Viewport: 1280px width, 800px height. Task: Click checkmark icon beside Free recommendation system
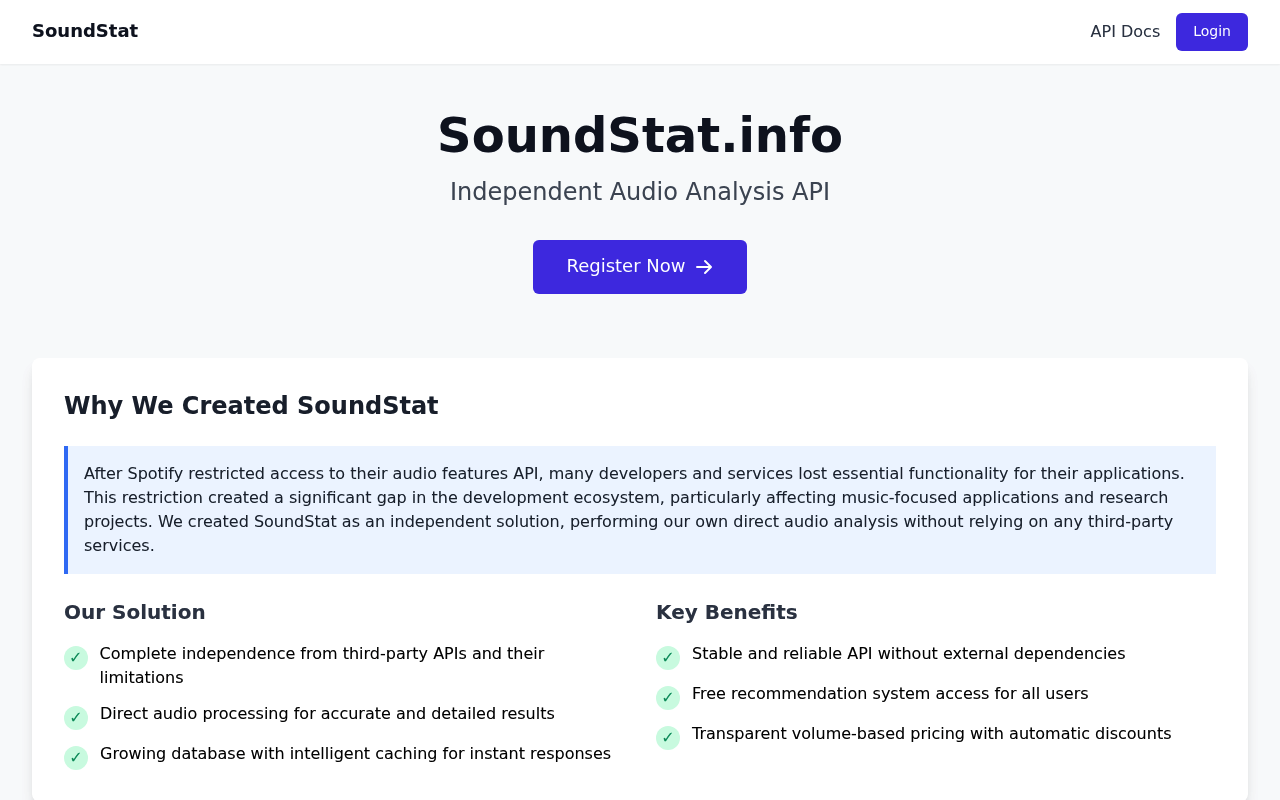(668, 698)
